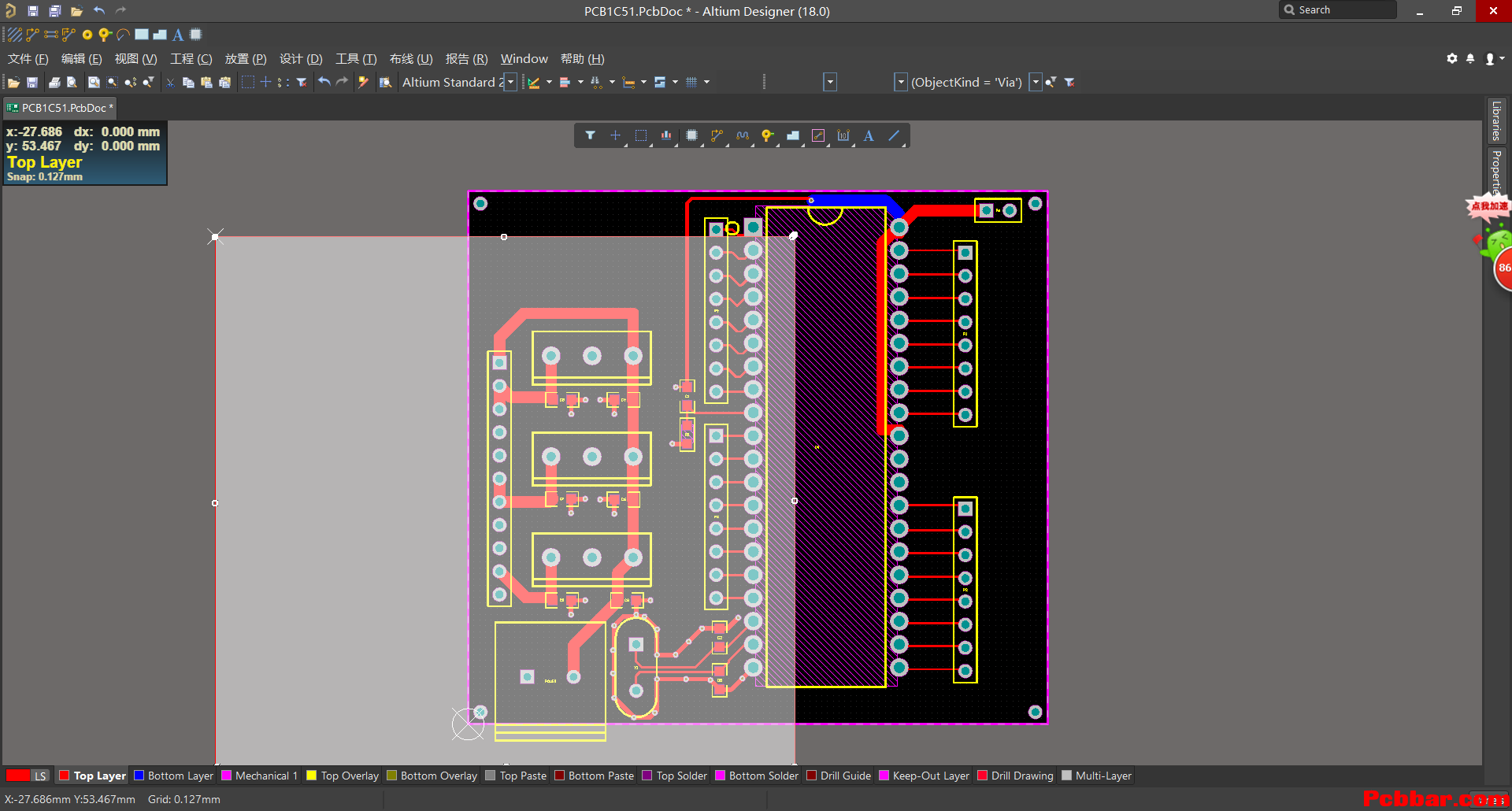Activate the Place String text tool
The width and height of the screenshot is (1512, 811).
pos(869,135)
